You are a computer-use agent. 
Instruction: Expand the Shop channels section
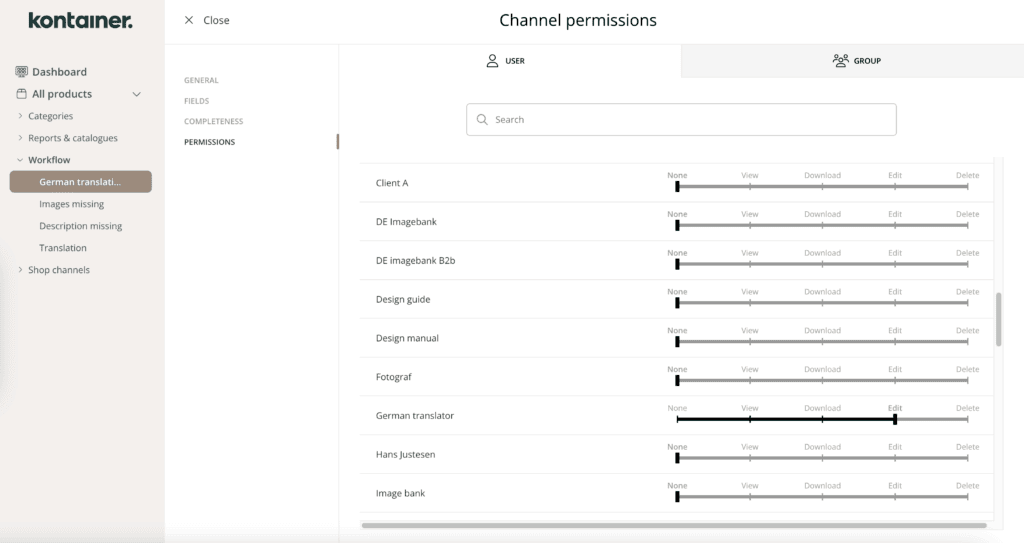pos(20,270)
